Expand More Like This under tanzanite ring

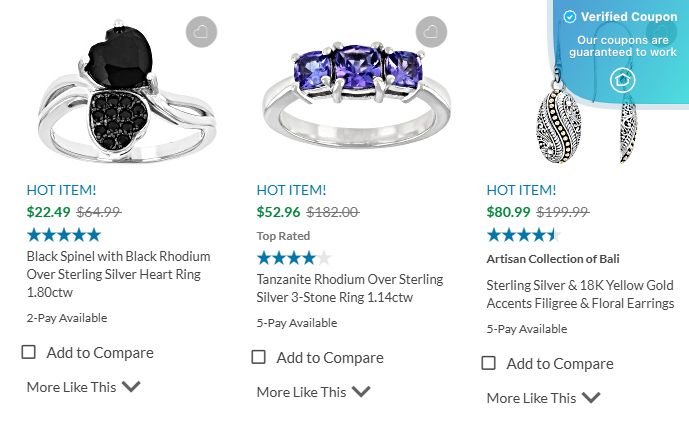314,392
